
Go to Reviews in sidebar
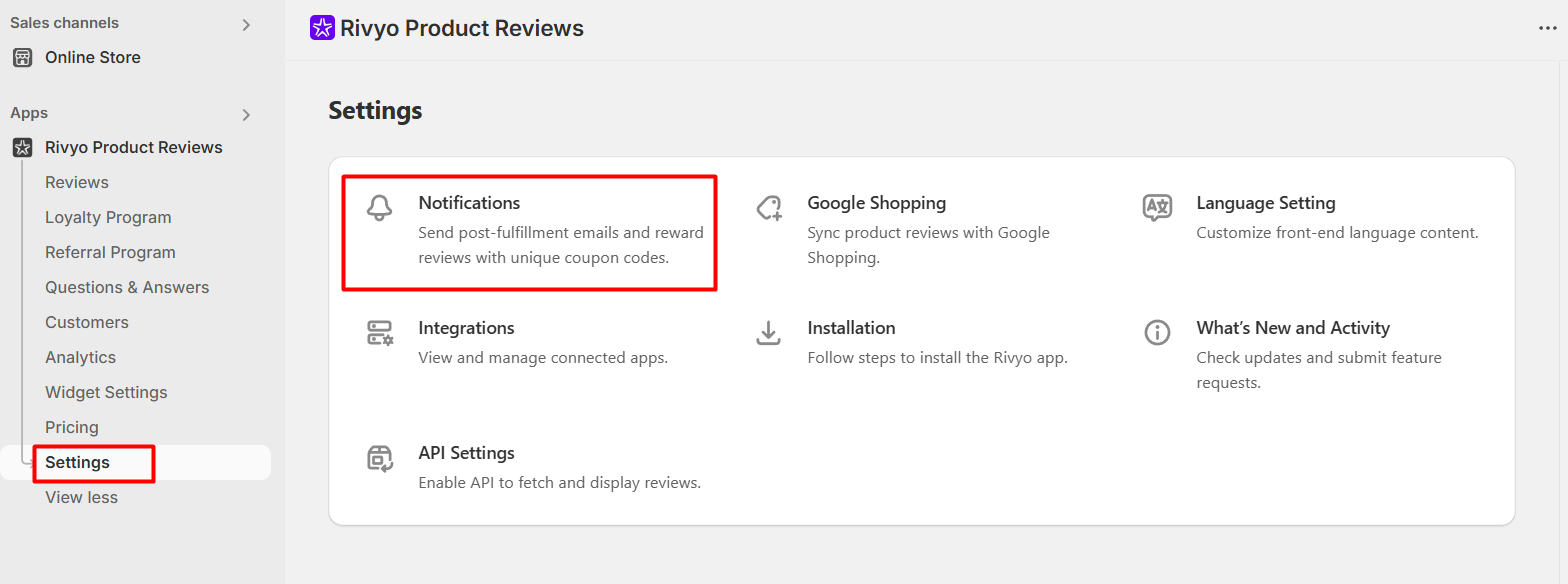[x=77, y=183]
